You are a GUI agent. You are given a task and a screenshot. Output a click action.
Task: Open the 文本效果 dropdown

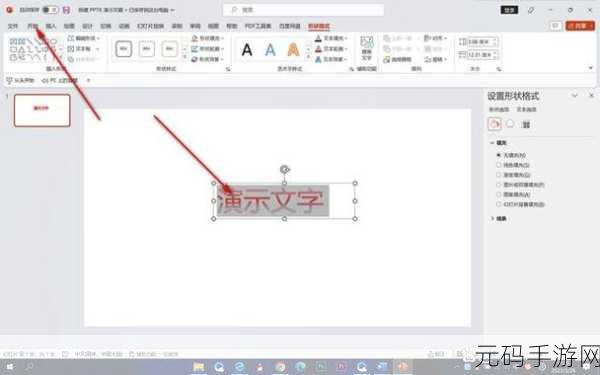click(x=331, y=59)
